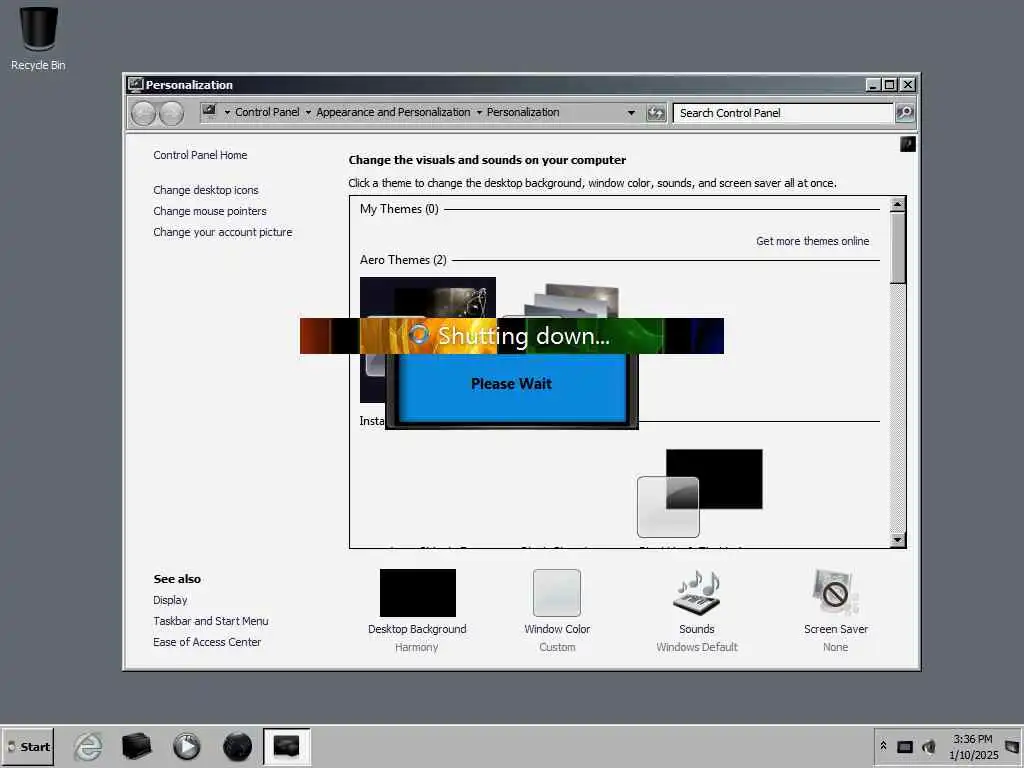Expand Personalization breadcrumb dropdown arrow
This screenshot has width=1024, height=768.
[479, 112]
